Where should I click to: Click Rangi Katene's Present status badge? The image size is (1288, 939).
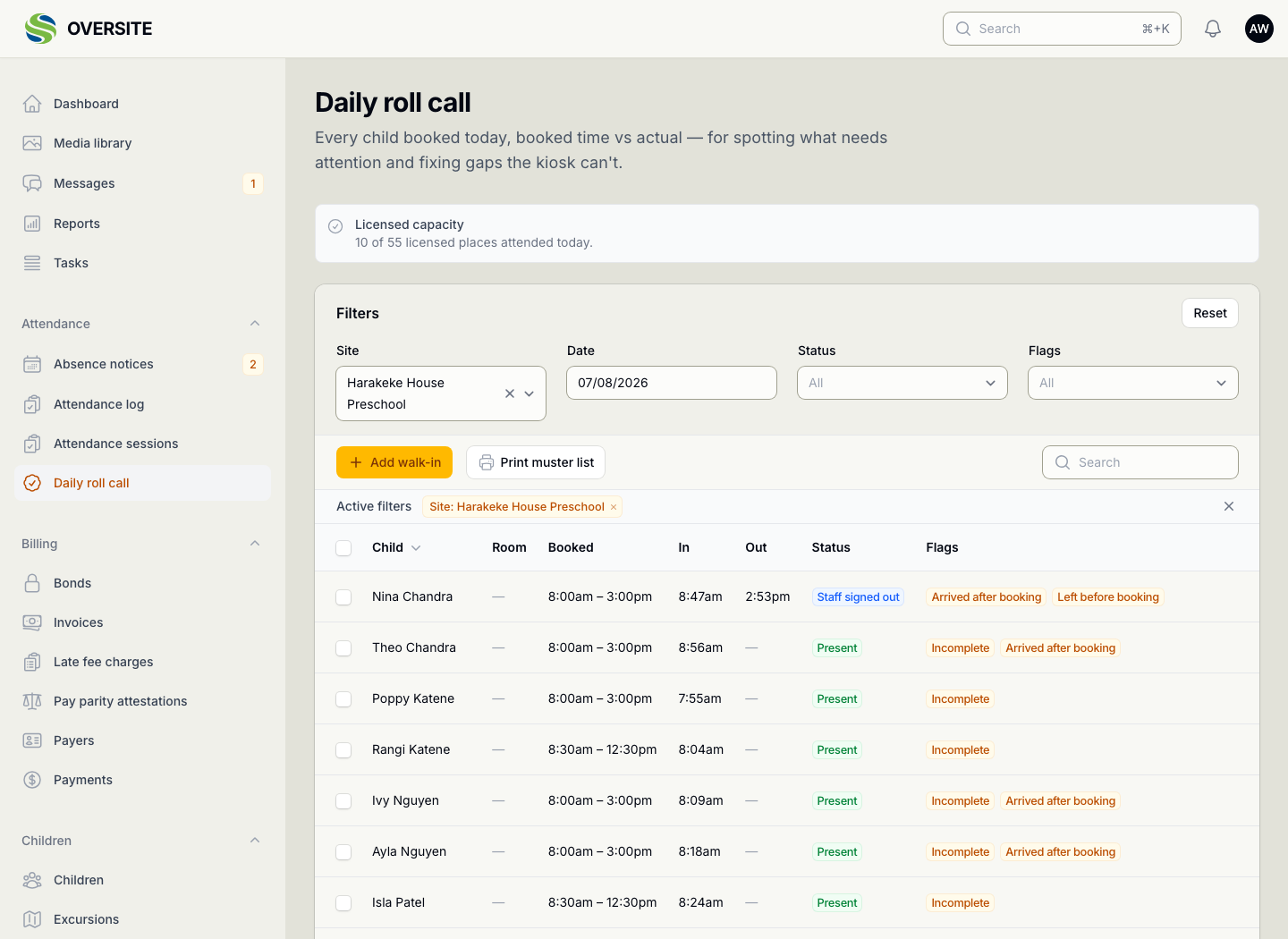837,749
